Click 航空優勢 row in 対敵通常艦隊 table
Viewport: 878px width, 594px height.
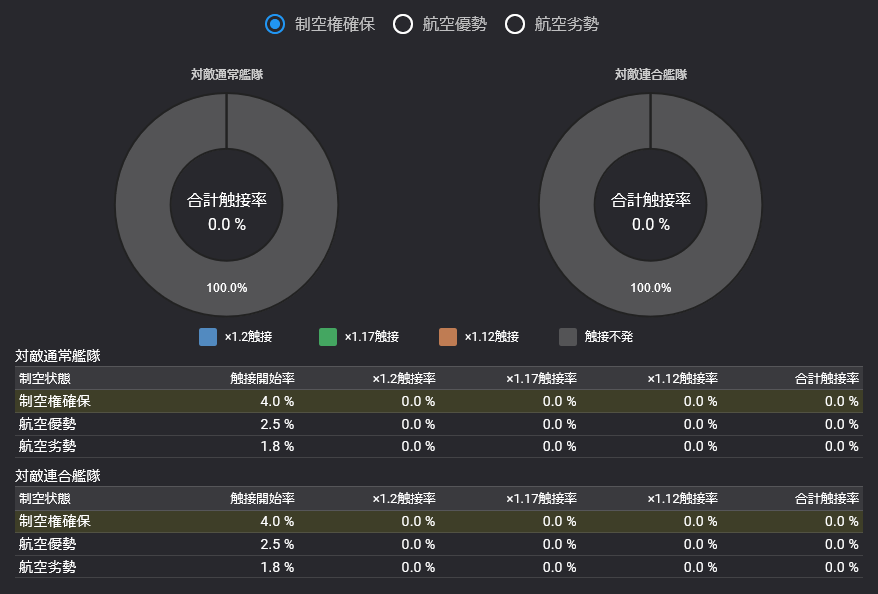point(439,424)
